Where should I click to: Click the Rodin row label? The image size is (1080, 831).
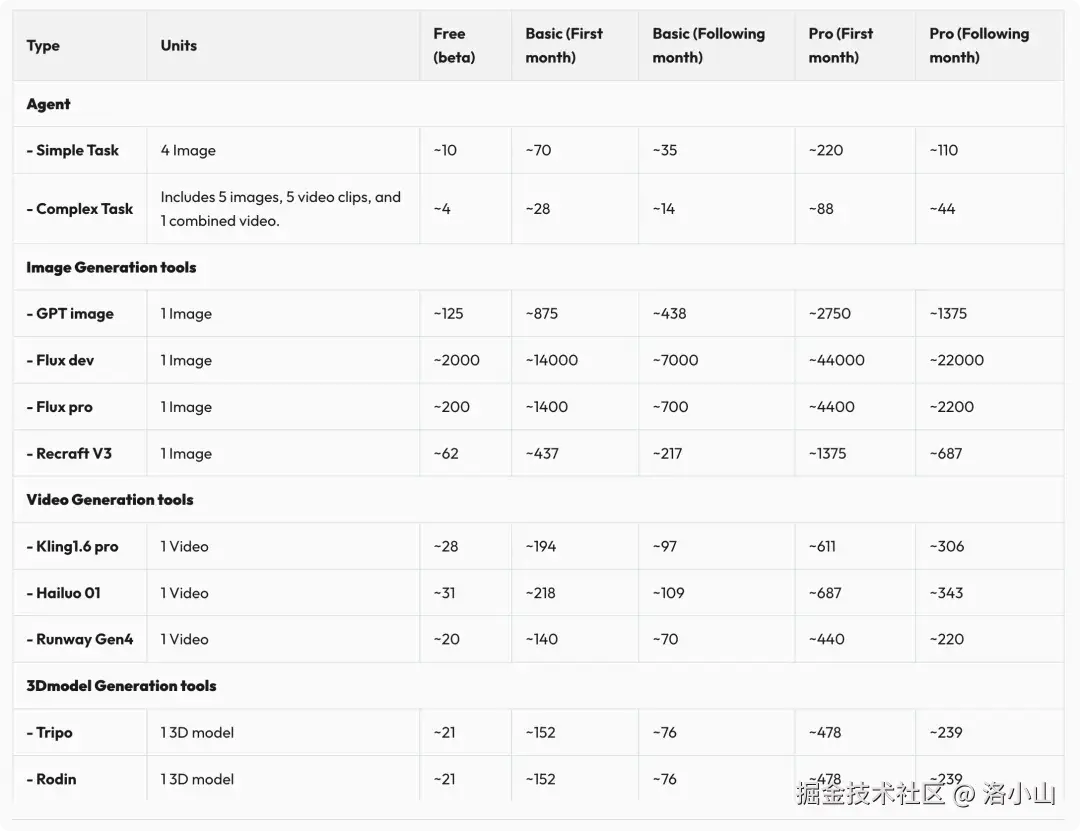(52, 780)
